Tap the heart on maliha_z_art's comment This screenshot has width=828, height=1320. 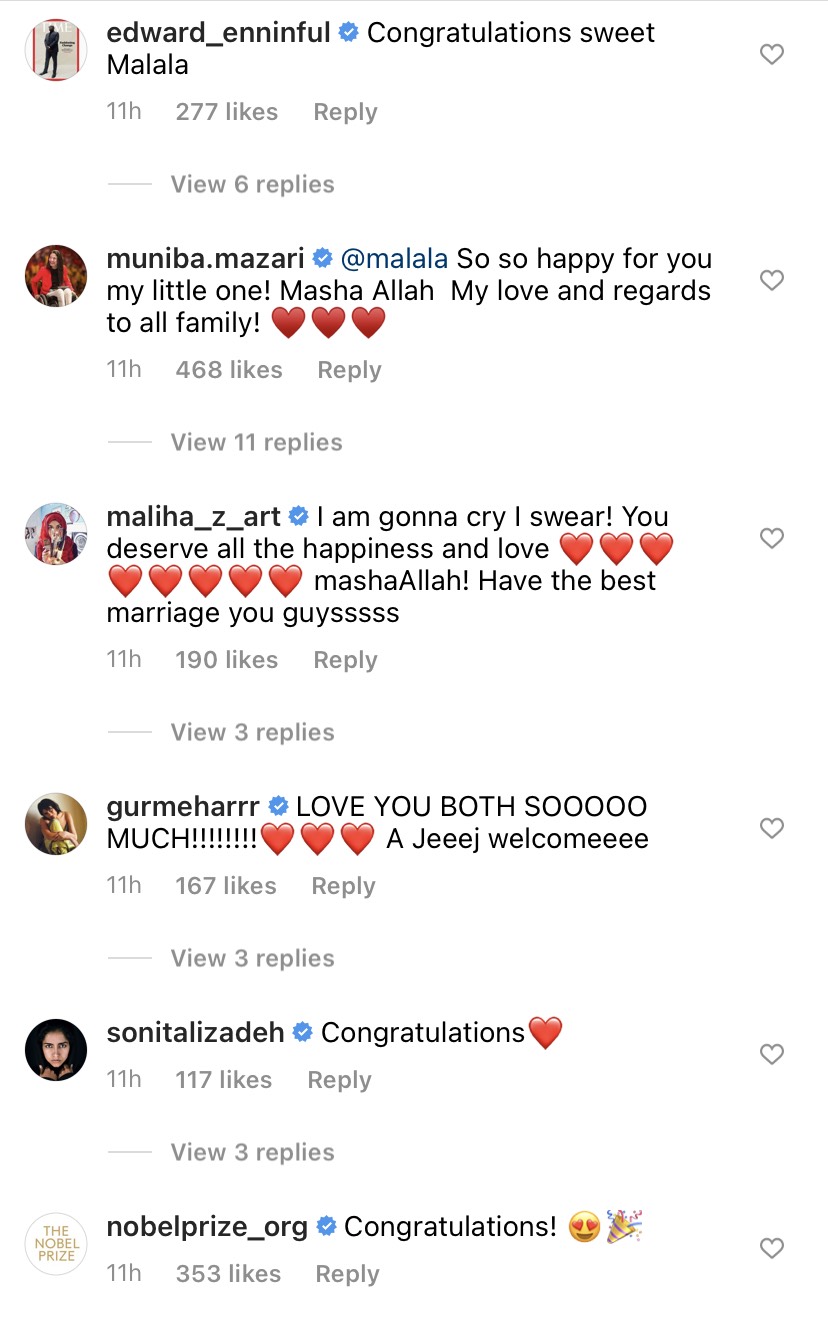point(771,538)
